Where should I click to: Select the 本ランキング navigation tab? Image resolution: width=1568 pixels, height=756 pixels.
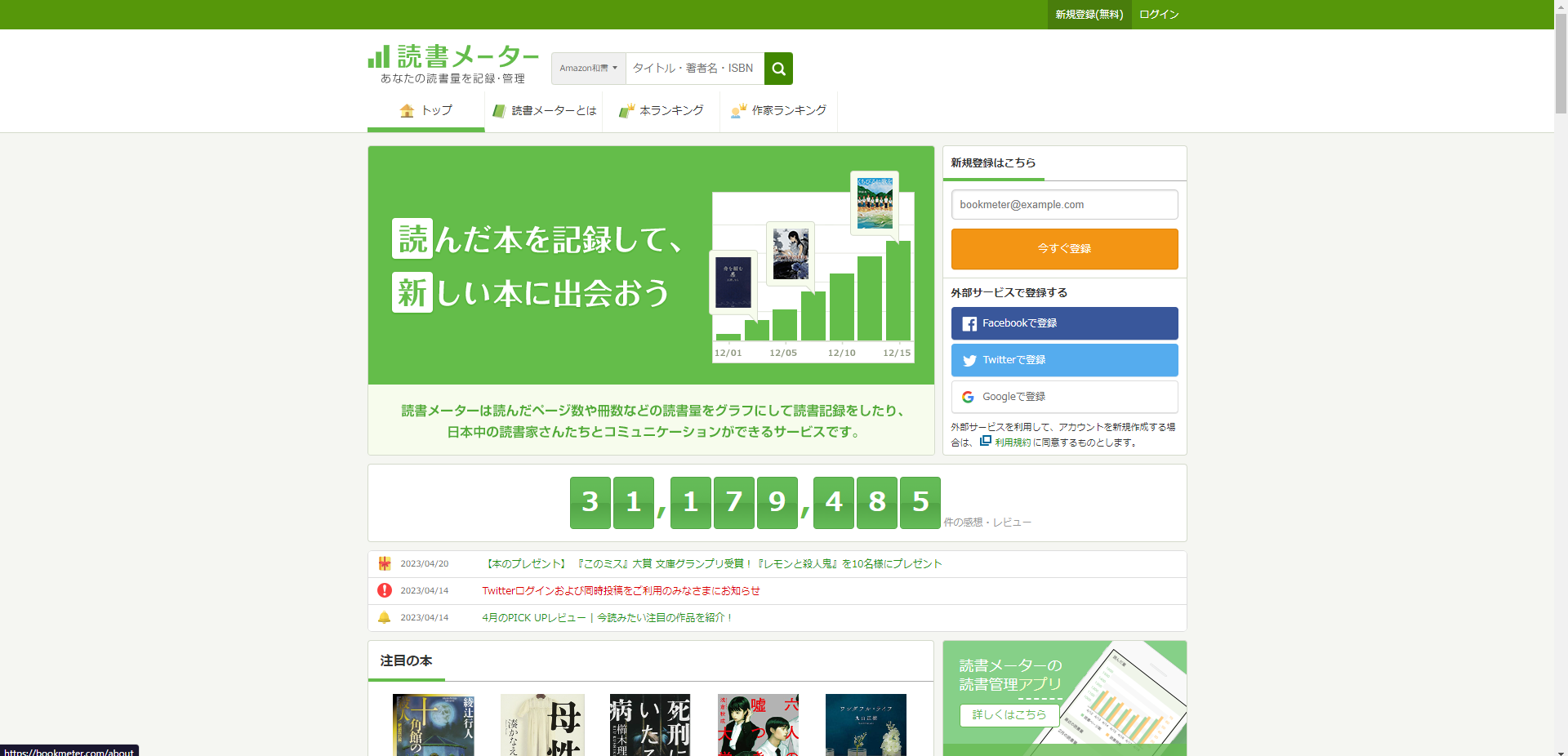[661, 111]
